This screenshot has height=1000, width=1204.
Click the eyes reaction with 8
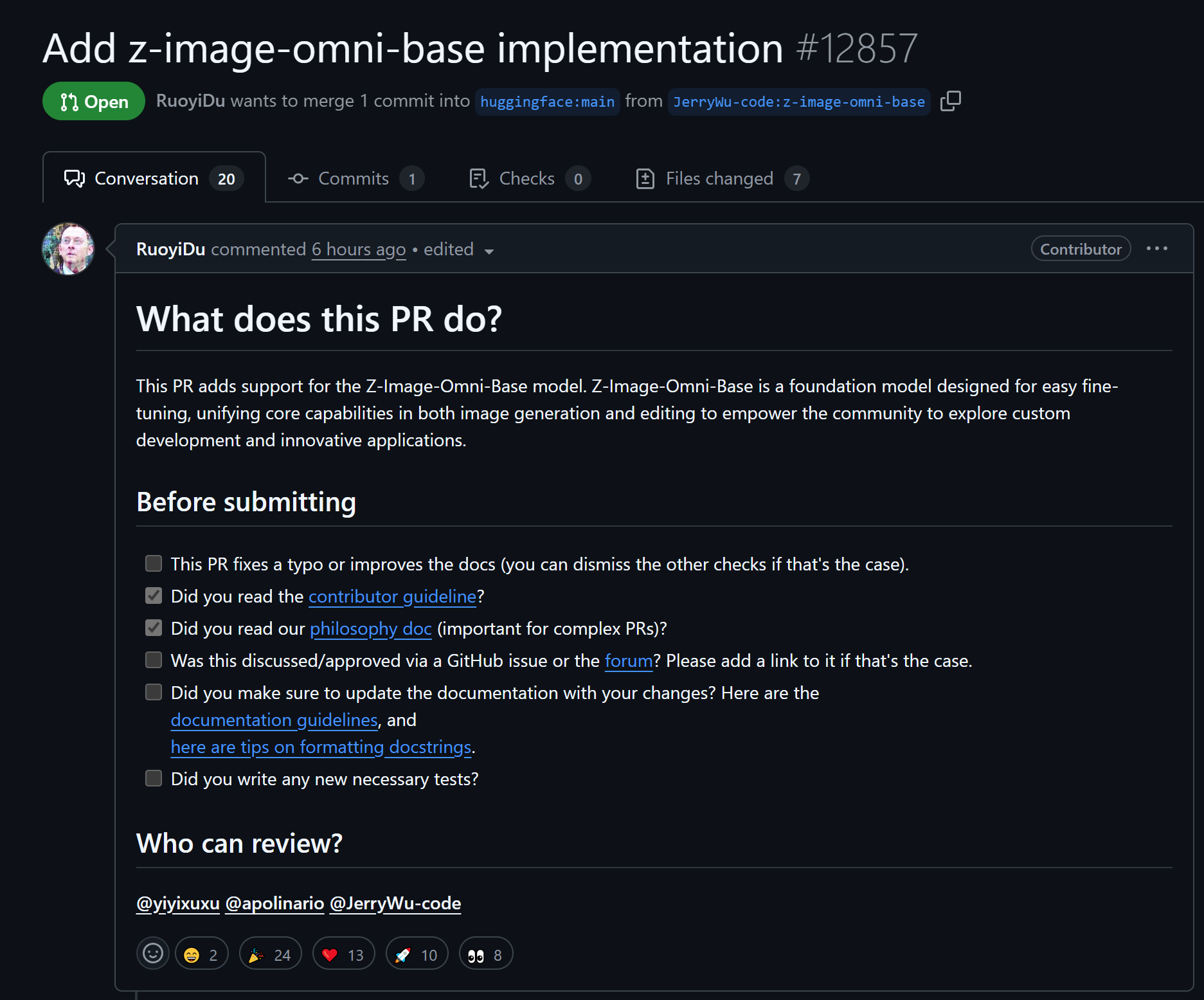(486, 954)
